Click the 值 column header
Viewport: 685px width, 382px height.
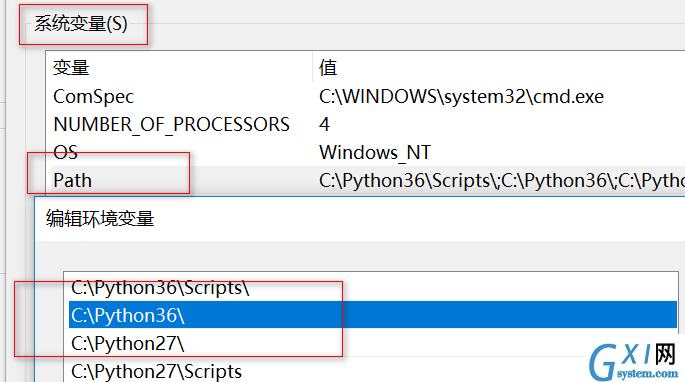[x=328, y=68]
